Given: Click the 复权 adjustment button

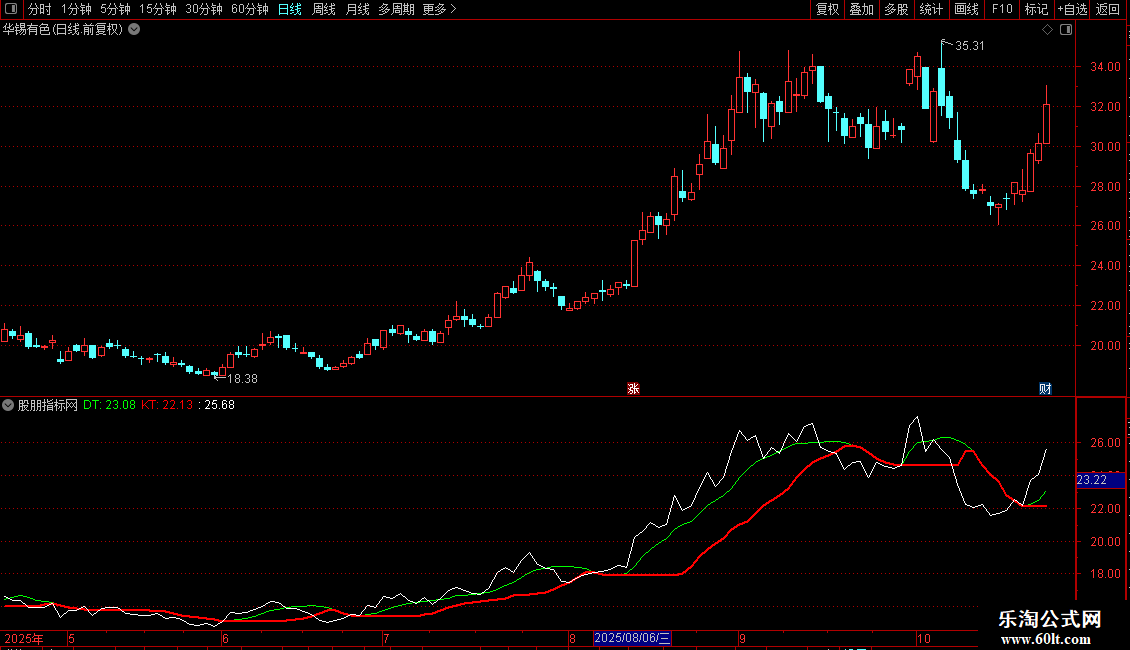Looking at the screenshot, I should [x=827, y=9].
